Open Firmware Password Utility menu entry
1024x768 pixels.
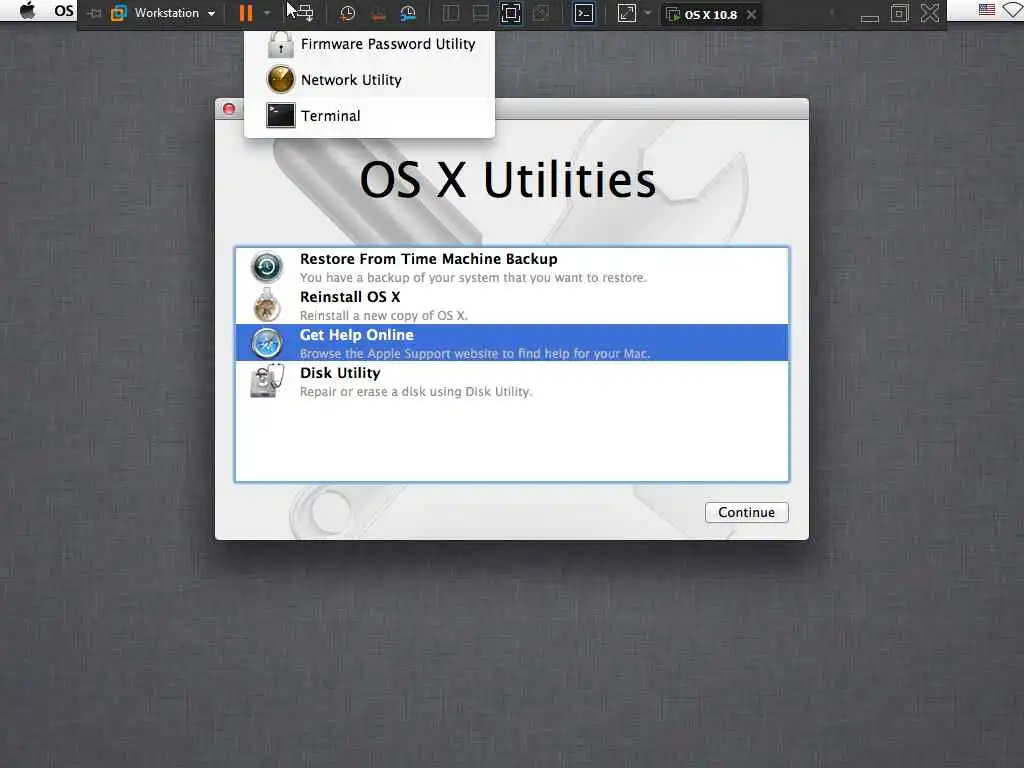(370, 44)
